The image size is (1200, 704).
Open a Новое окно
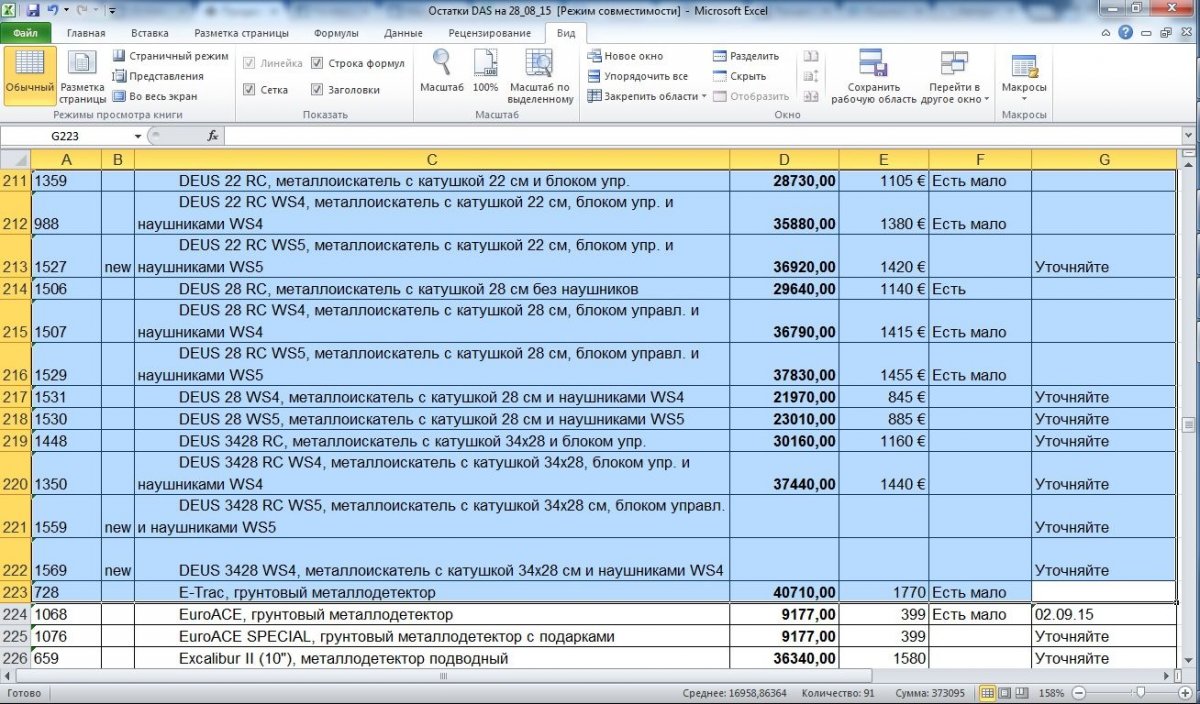click(x=625, y=56)
